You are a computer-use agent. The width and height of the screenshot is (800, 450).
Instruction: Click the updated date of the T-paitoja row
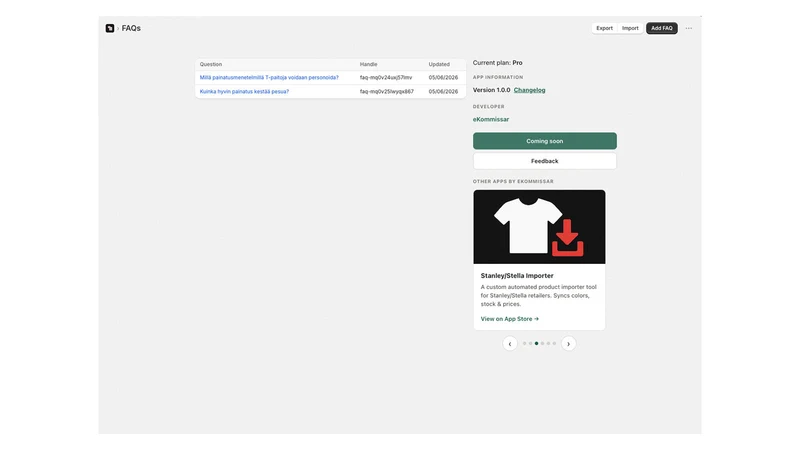[x=443, y=78]
